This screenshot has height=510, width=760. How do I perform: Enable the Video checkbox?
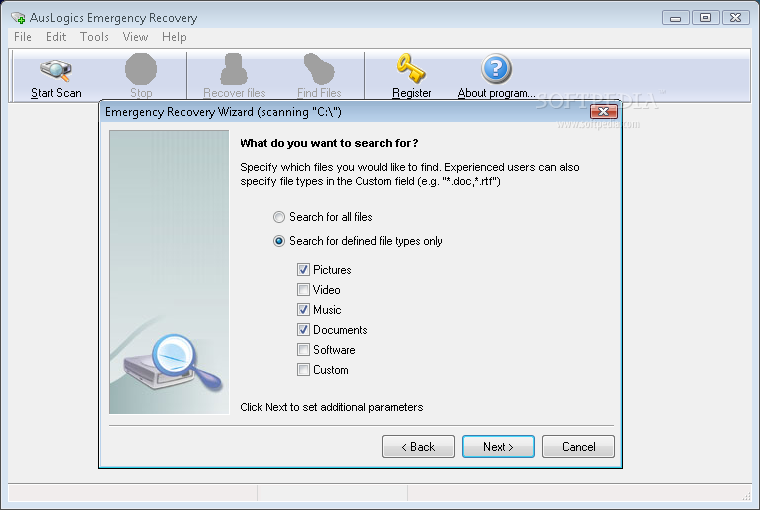[303, 290]
